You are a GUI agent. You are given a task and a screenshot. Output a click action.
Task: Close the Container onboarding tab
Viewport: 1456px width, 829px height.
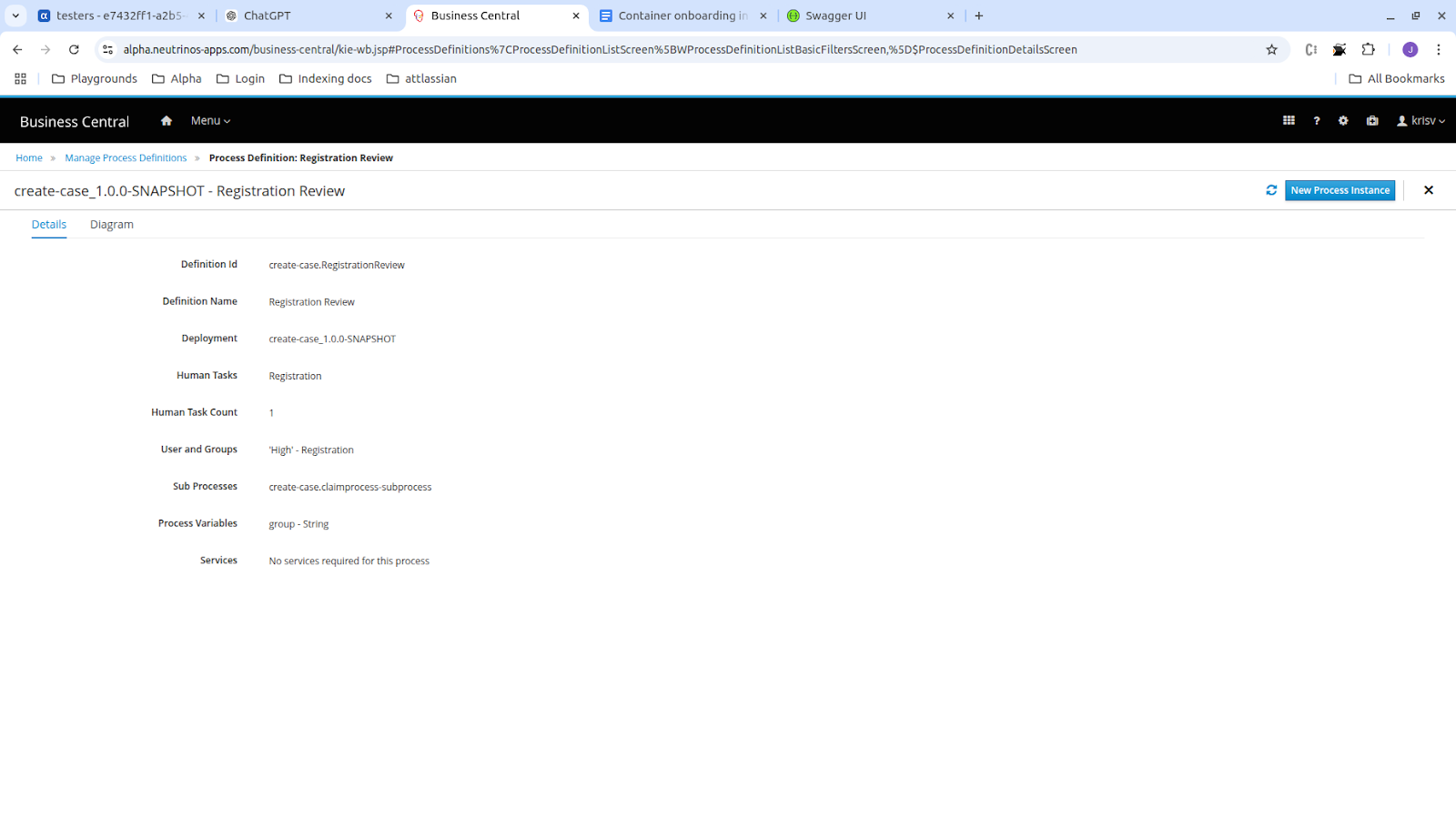[763, 15]
